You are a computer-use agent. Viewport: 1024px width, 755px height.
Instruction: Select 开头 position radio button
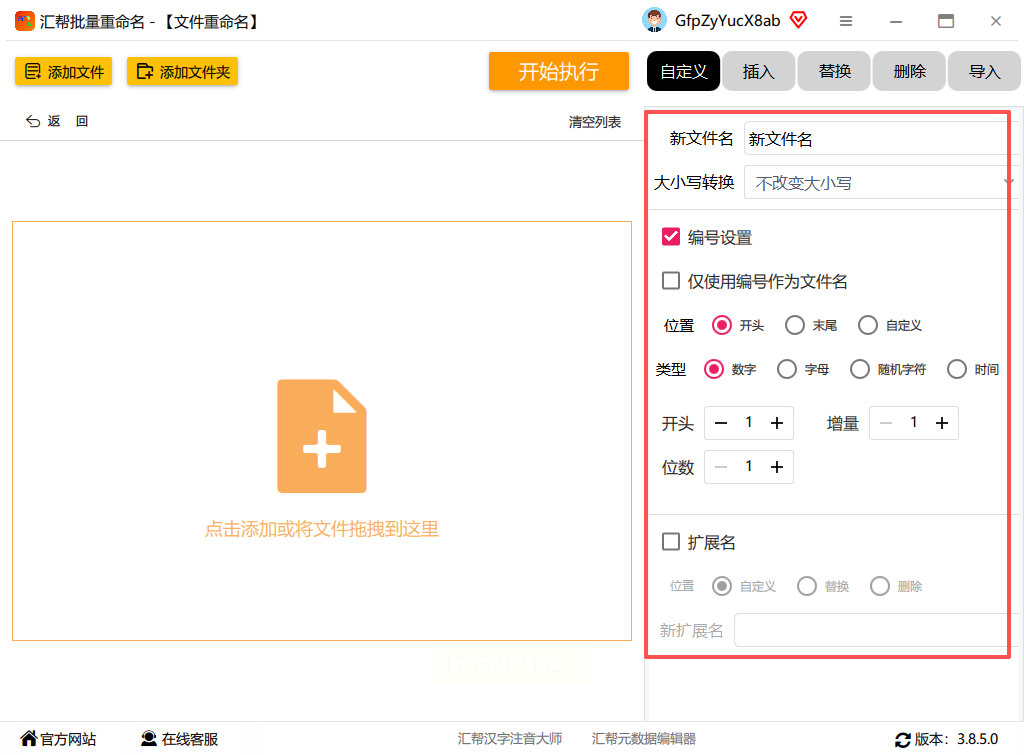tap(722, 325)
